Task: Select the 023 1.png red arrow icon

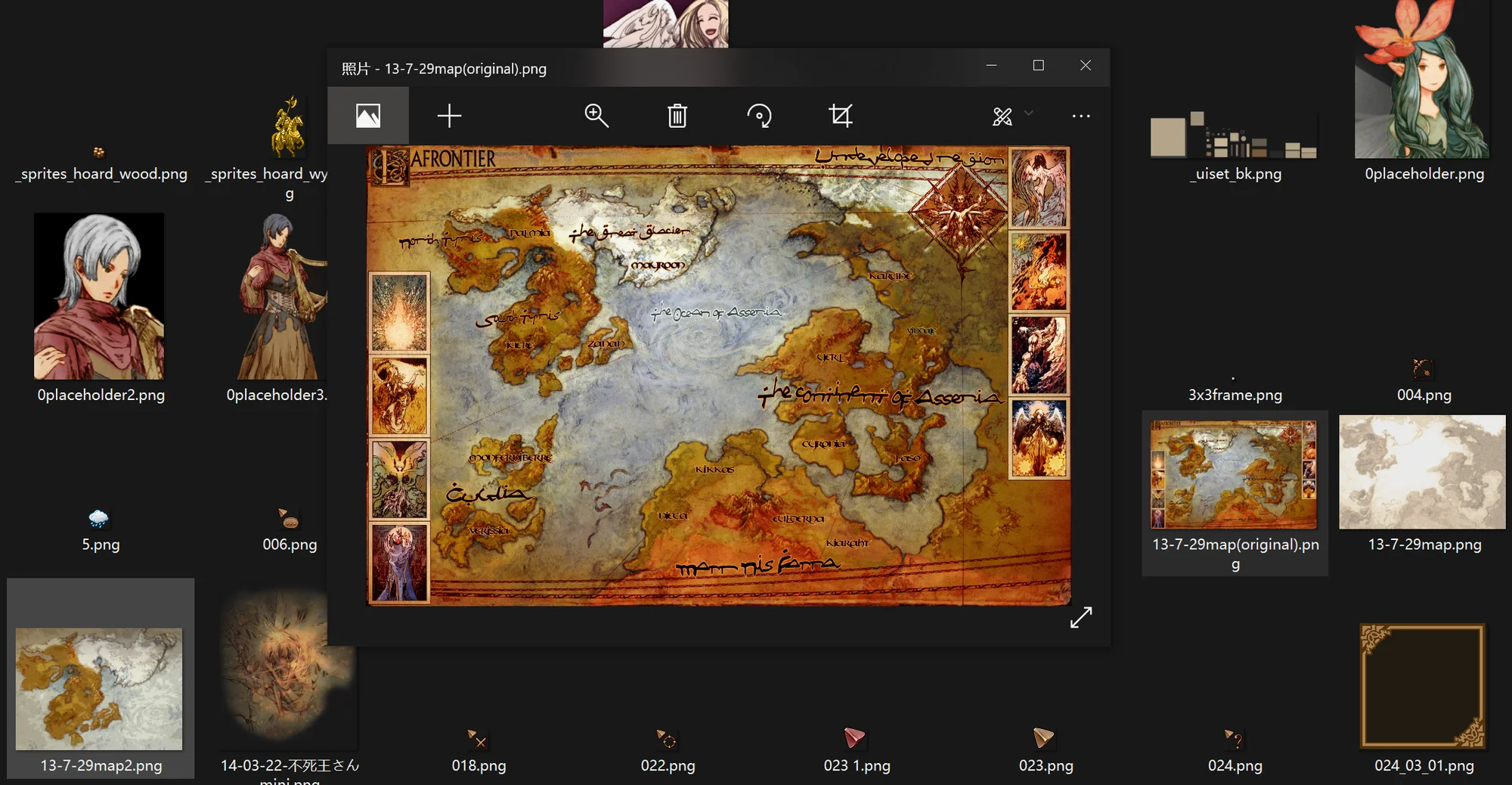Action: pos(854,737)
